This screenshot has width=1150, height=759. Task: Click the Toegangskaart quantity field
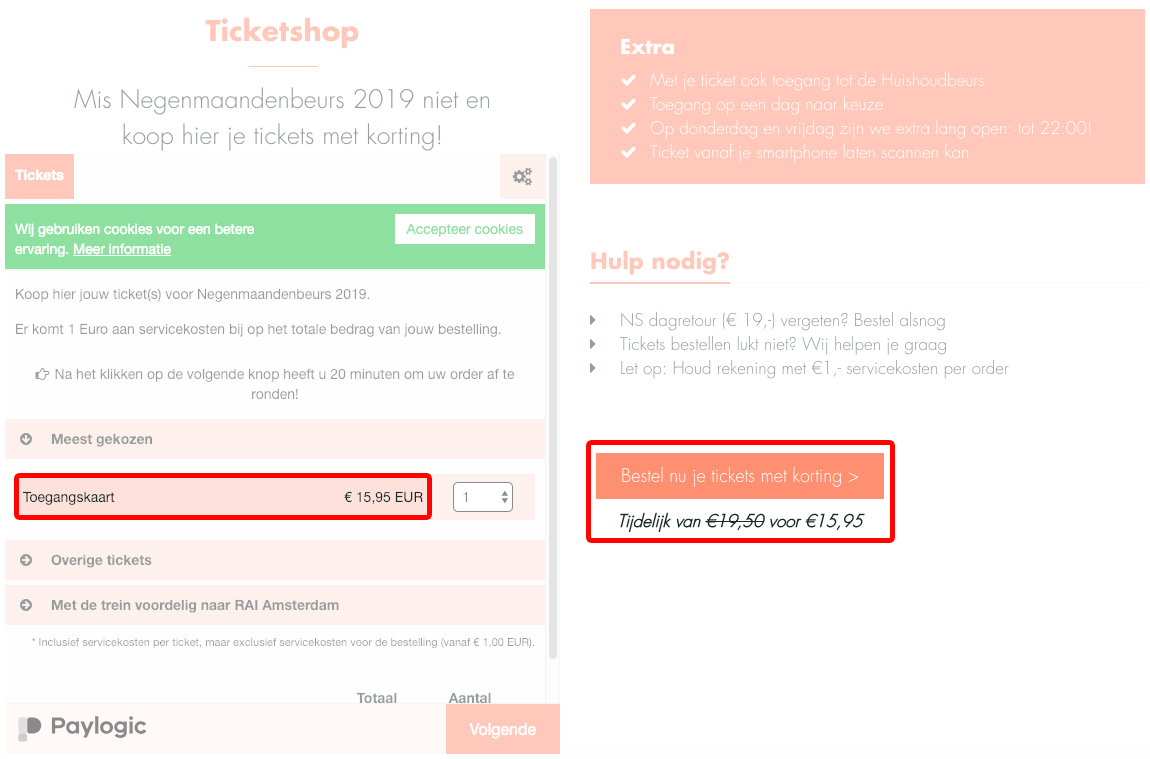pyautogui.click(x=483, y=497)
